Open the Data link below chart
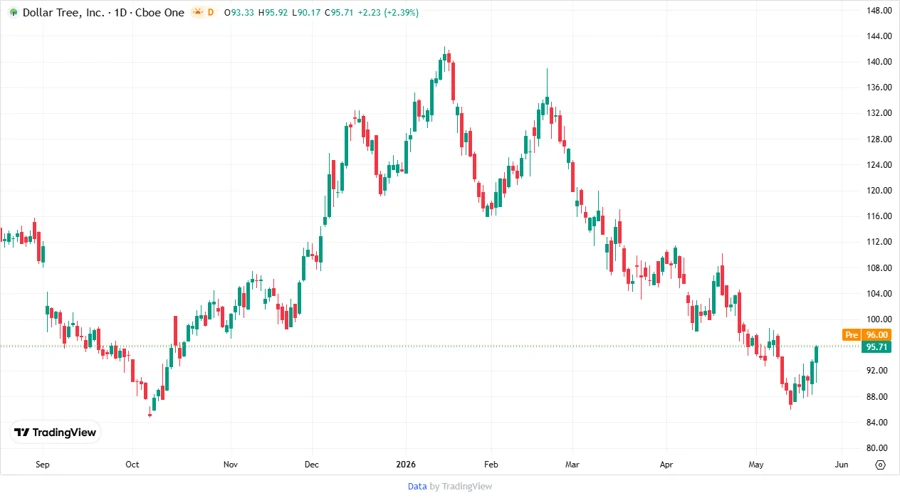This screenshot has height=498, width=900. pyautogui.click(x=417, y=486)
